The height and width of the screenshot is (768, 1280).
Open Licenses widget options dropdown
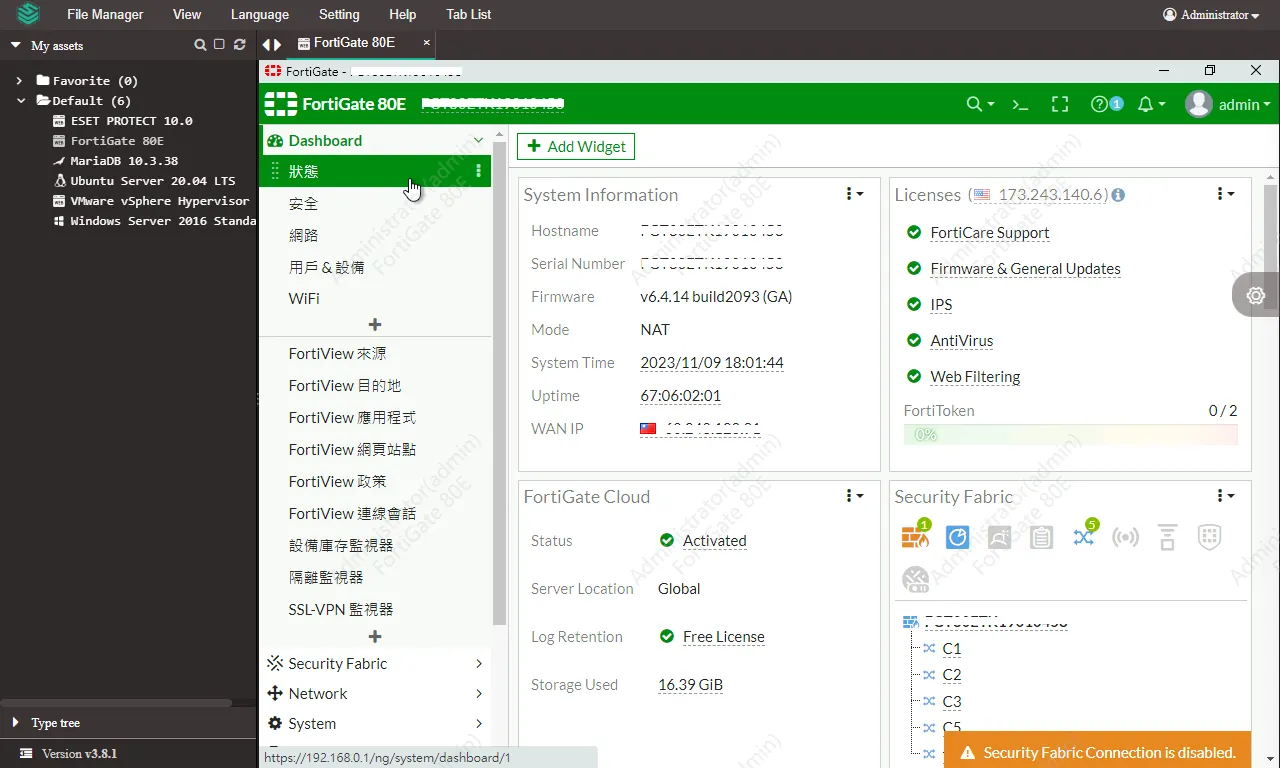point(1225,194)
